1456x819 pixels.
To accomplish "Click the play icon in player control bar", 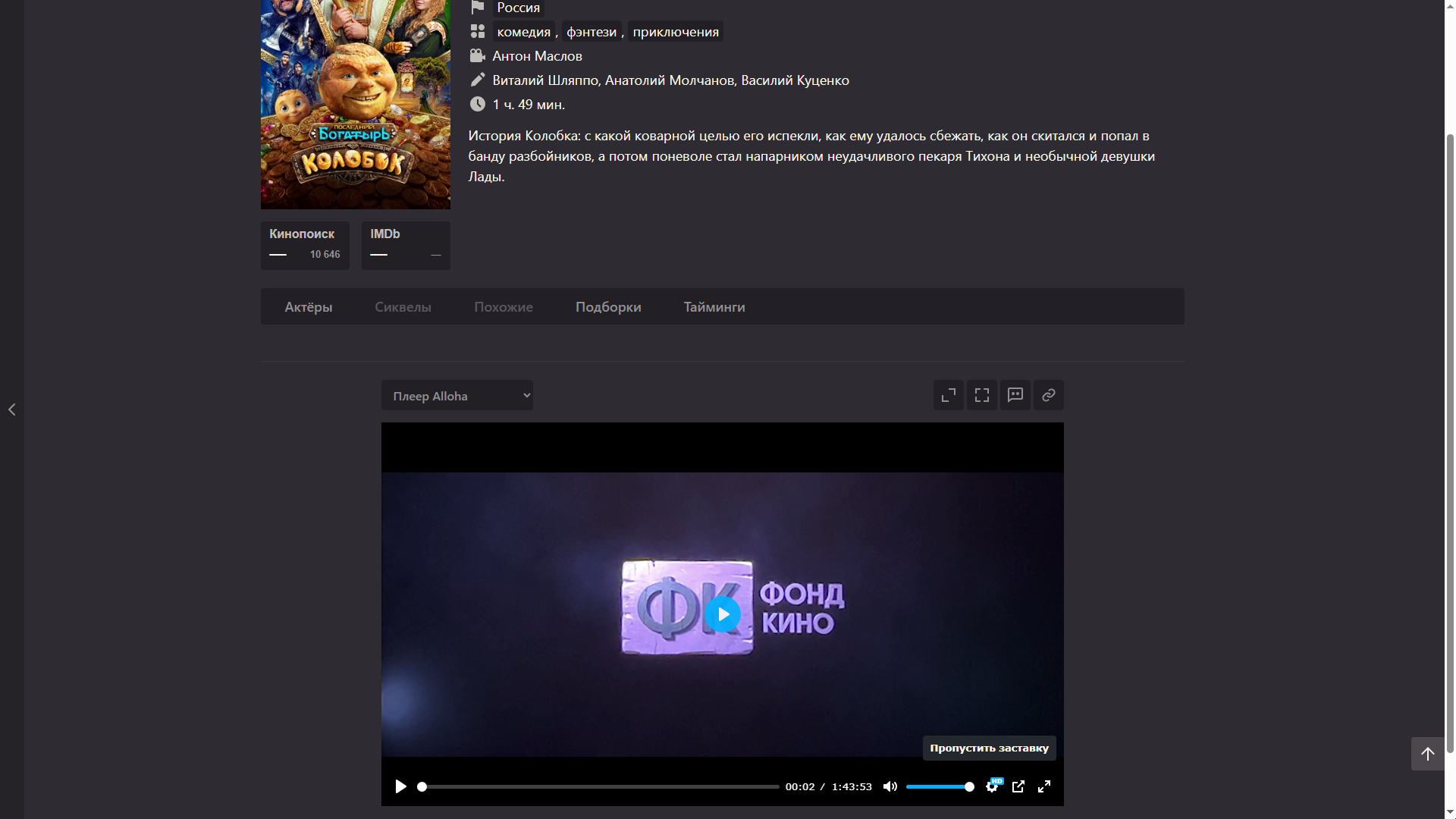I will point(400,786).
